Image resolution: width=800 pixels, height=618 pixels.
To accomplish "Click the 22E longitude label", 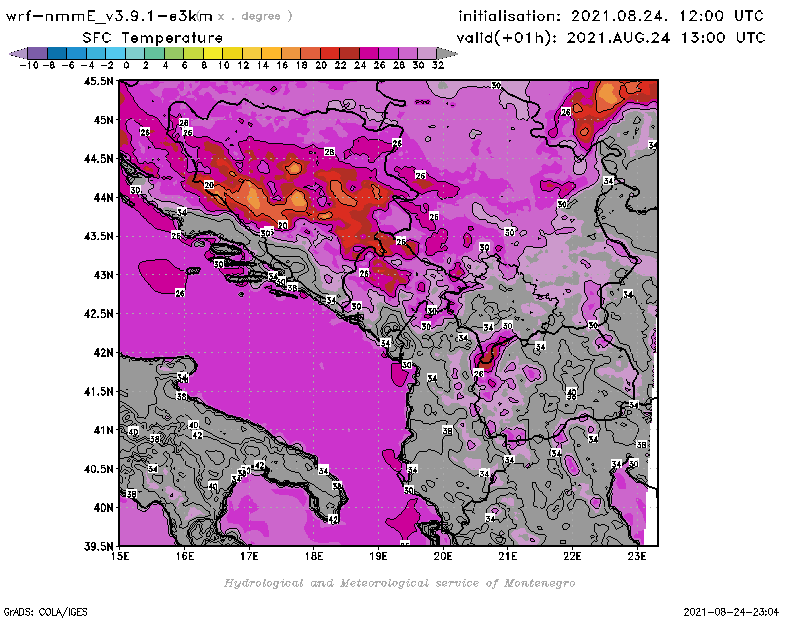I will 572,556.
